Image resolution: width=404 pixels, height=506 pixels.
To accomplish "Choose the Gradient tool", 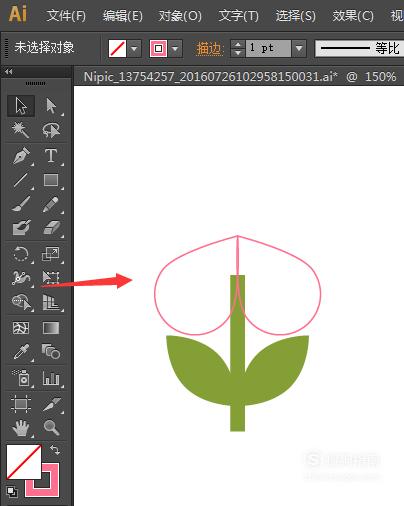I will (51, 328).
